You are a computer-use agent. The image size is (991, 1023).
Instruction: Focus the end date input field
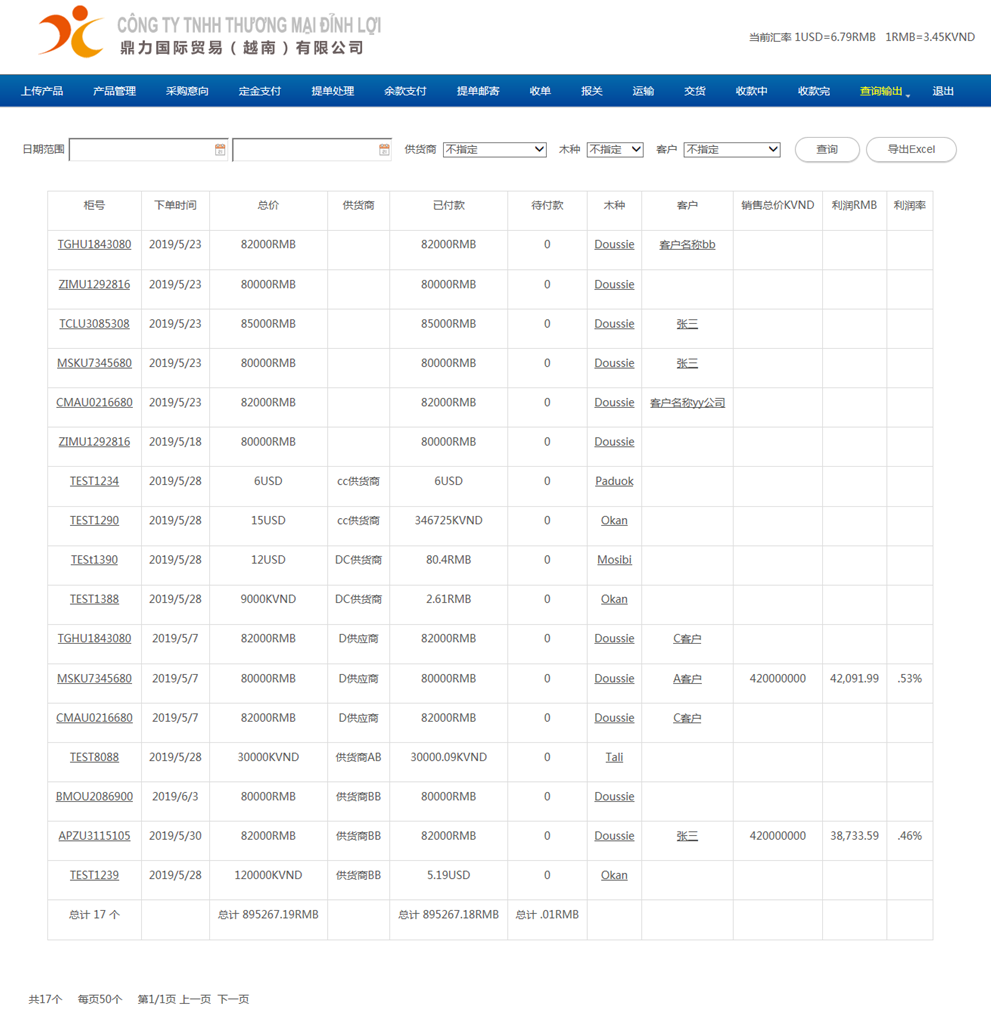pyautogui.click(x=312, y=150)
